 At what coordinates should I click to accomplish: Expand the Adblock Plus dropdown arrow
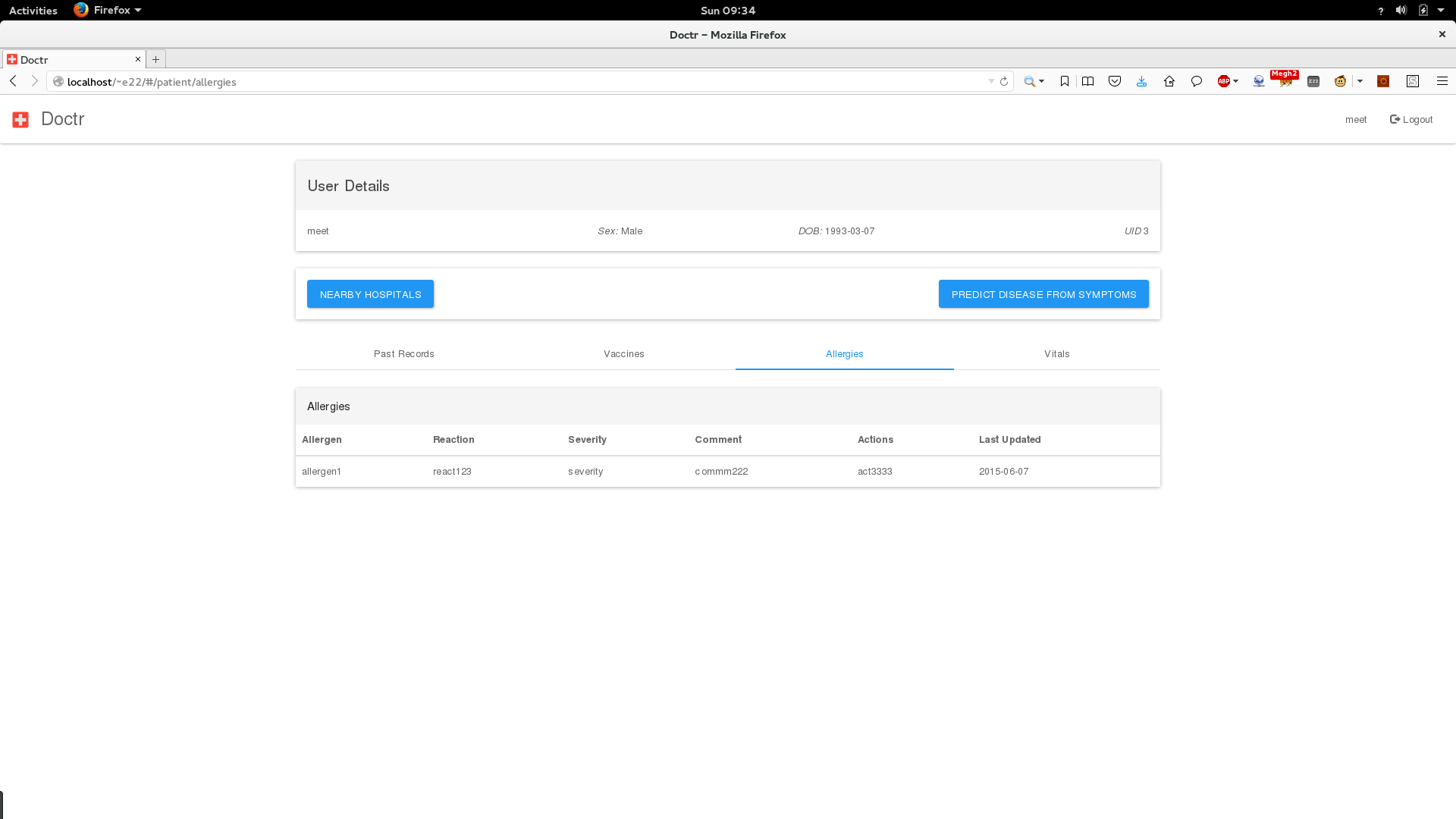point(1236,81)
